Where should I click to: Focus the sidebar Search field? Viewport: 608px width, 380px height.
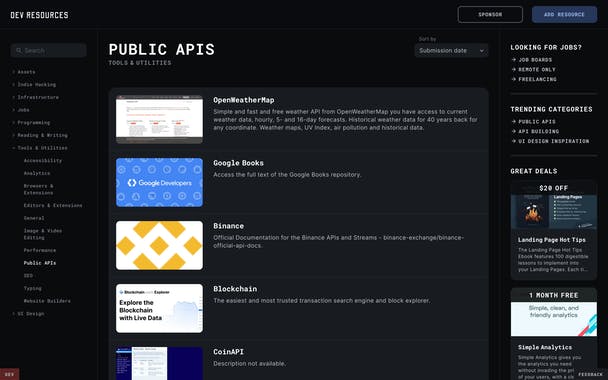pyautogui.click(x=48, y=50)
